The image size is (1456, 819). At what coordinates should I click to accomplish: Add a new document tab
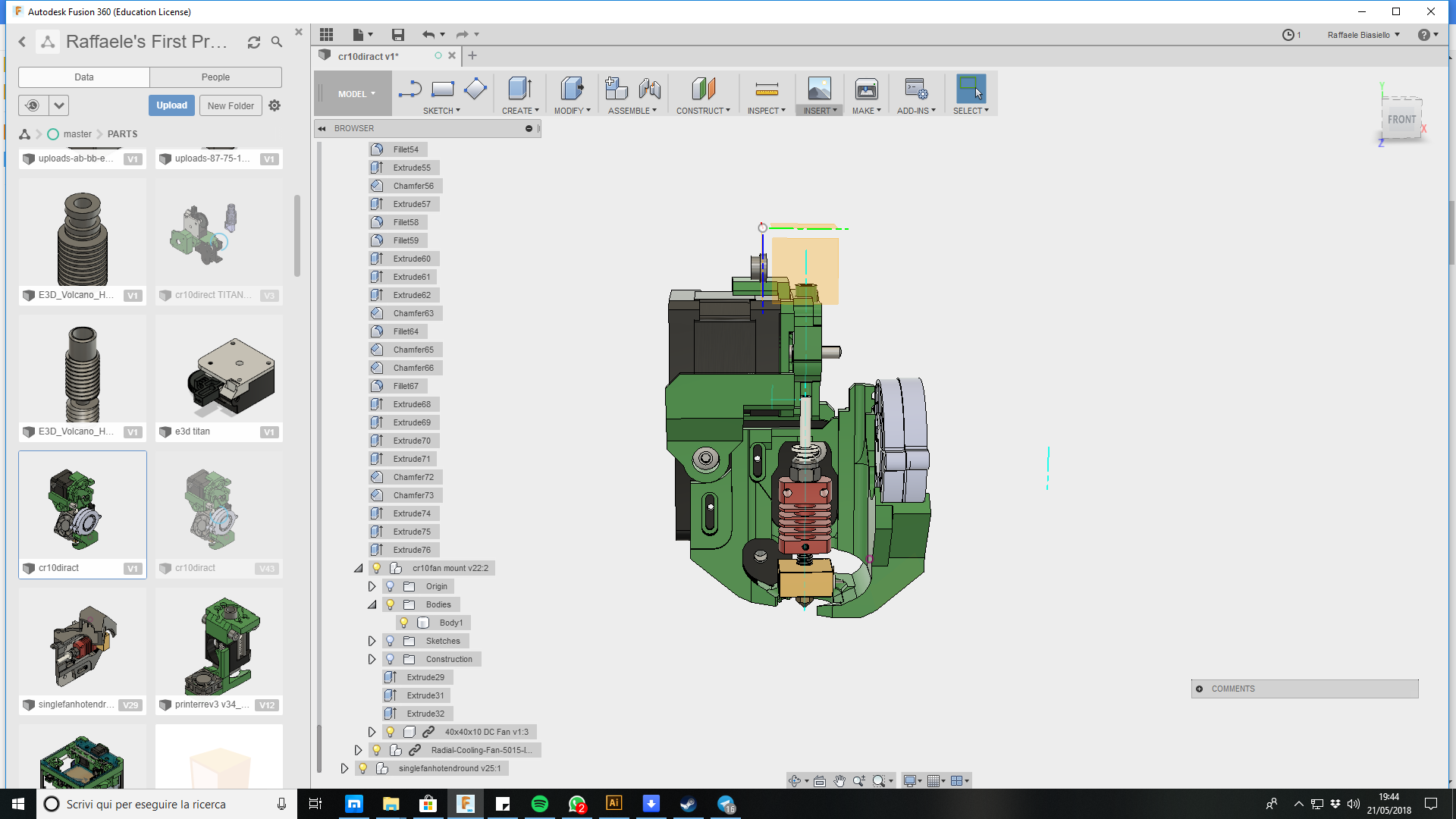[472, 55]
